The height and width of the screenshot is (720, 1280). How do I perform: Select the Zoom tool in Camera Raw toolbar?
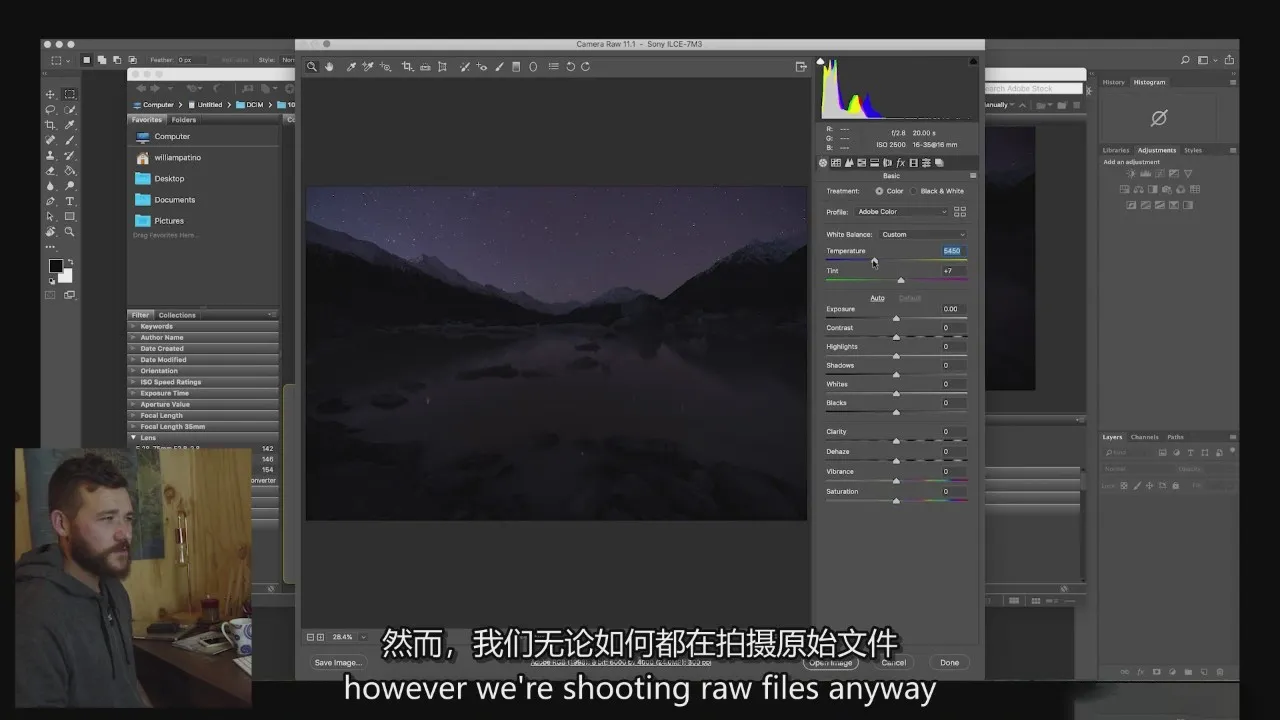pyautogui.click(x=312, y=67)
